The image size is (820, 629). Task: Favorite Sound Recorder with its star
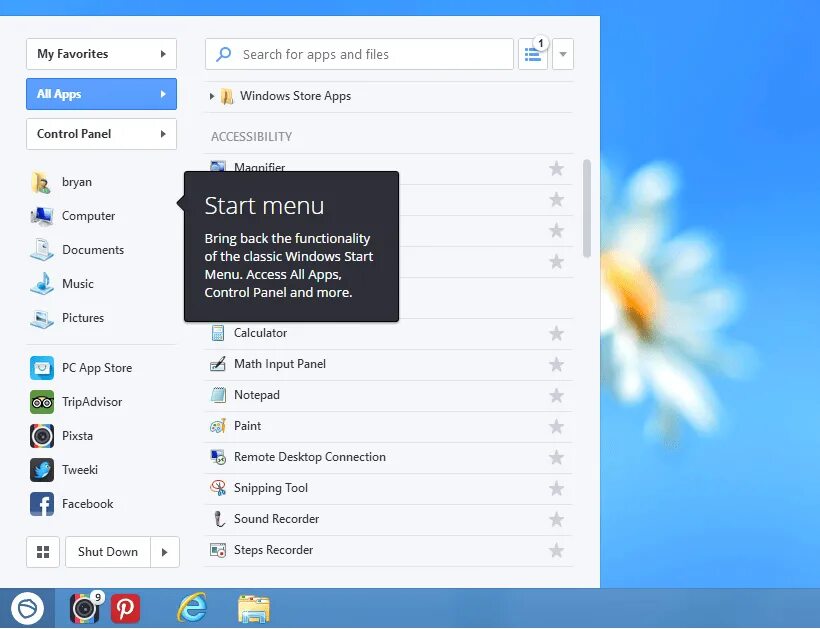[556, 519]
